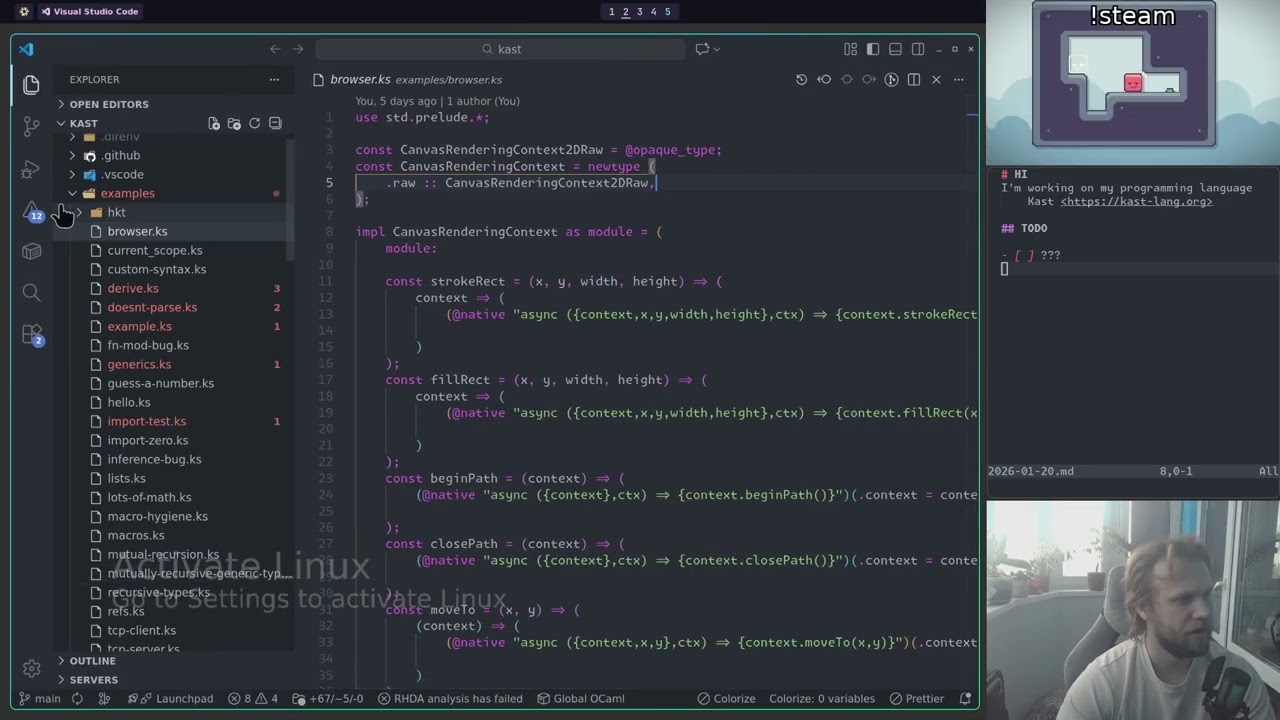Toggle Colorize in the status bar
Image resolution: width=1280 pixels, height=720 pixels.
click(726, 699)
